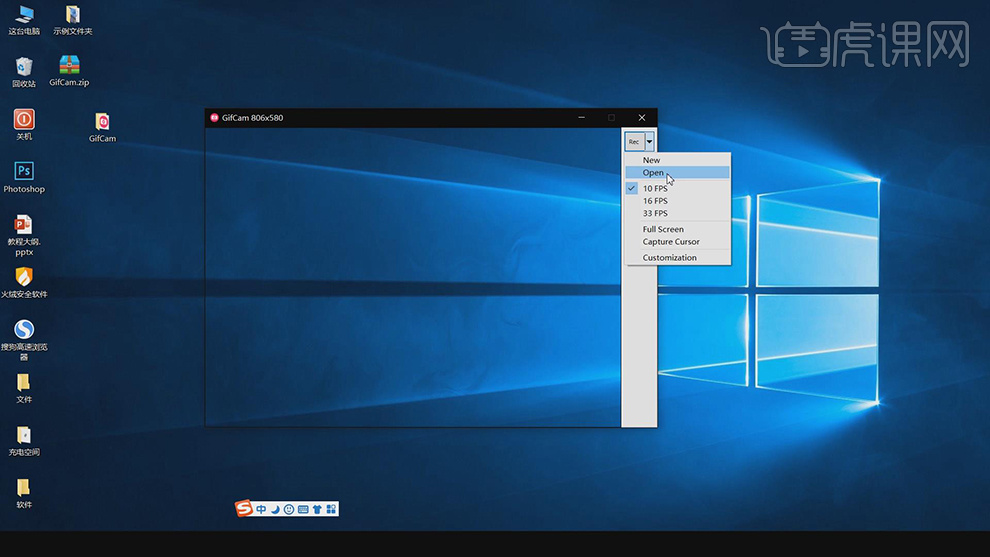Set frame rate to 16 FPS
Viewport: 990px width, 557px height.
coord(655,201)
